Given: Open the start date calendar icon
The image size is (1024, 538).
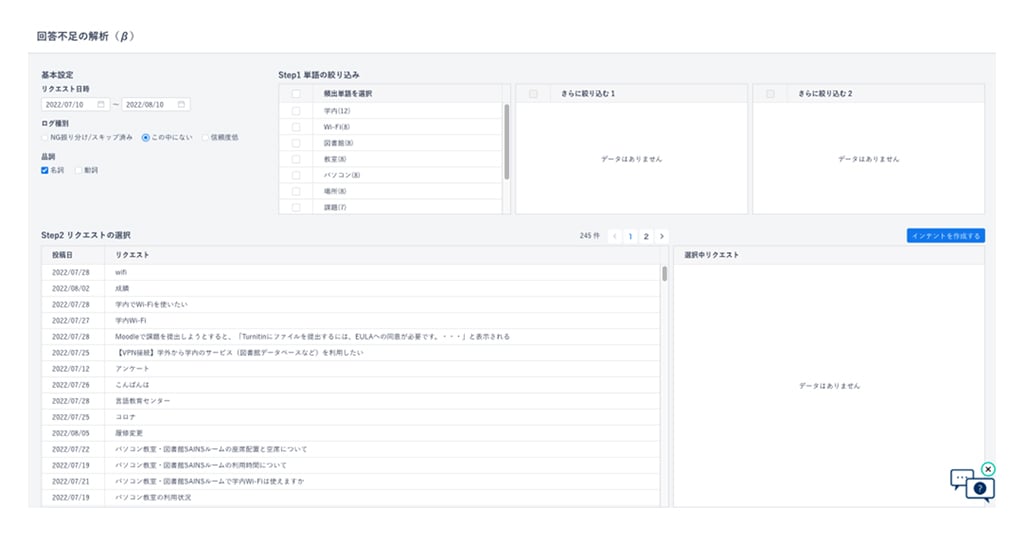Looking at the screenshot, I should click(101, 104).
